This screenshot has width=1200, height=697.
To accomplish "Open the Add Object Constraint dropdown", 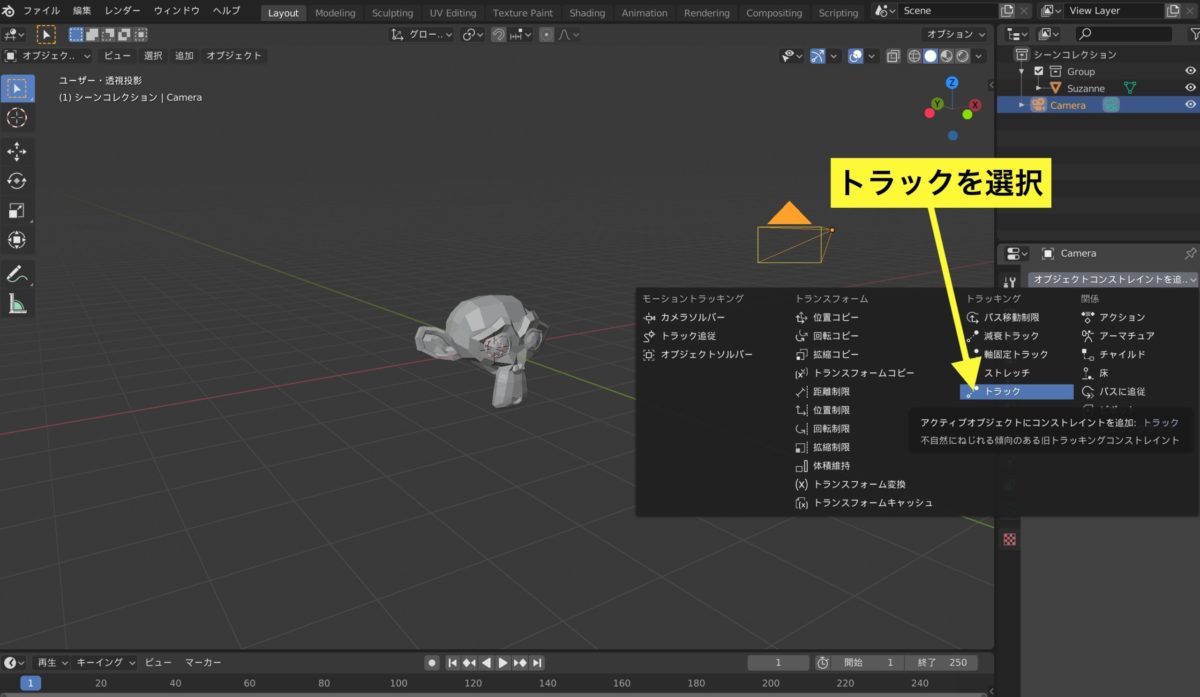I will point(1112,279).
